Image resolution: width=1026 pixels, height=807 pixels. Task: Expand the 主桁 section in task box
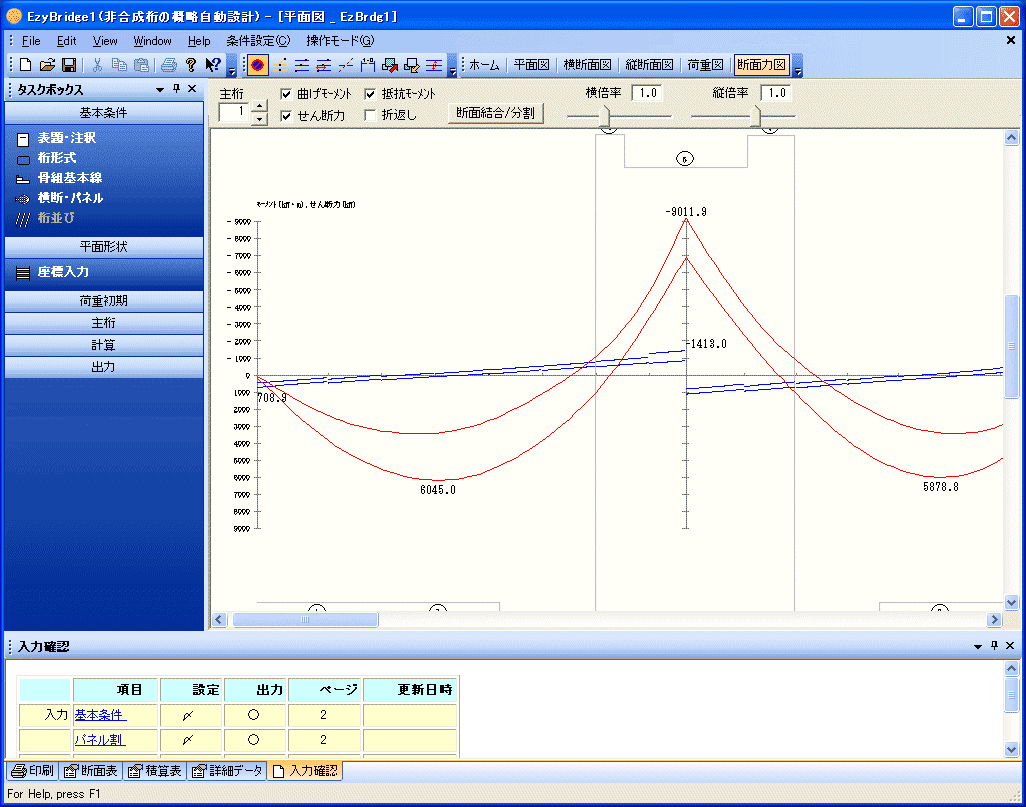click(x=103, y=323)
